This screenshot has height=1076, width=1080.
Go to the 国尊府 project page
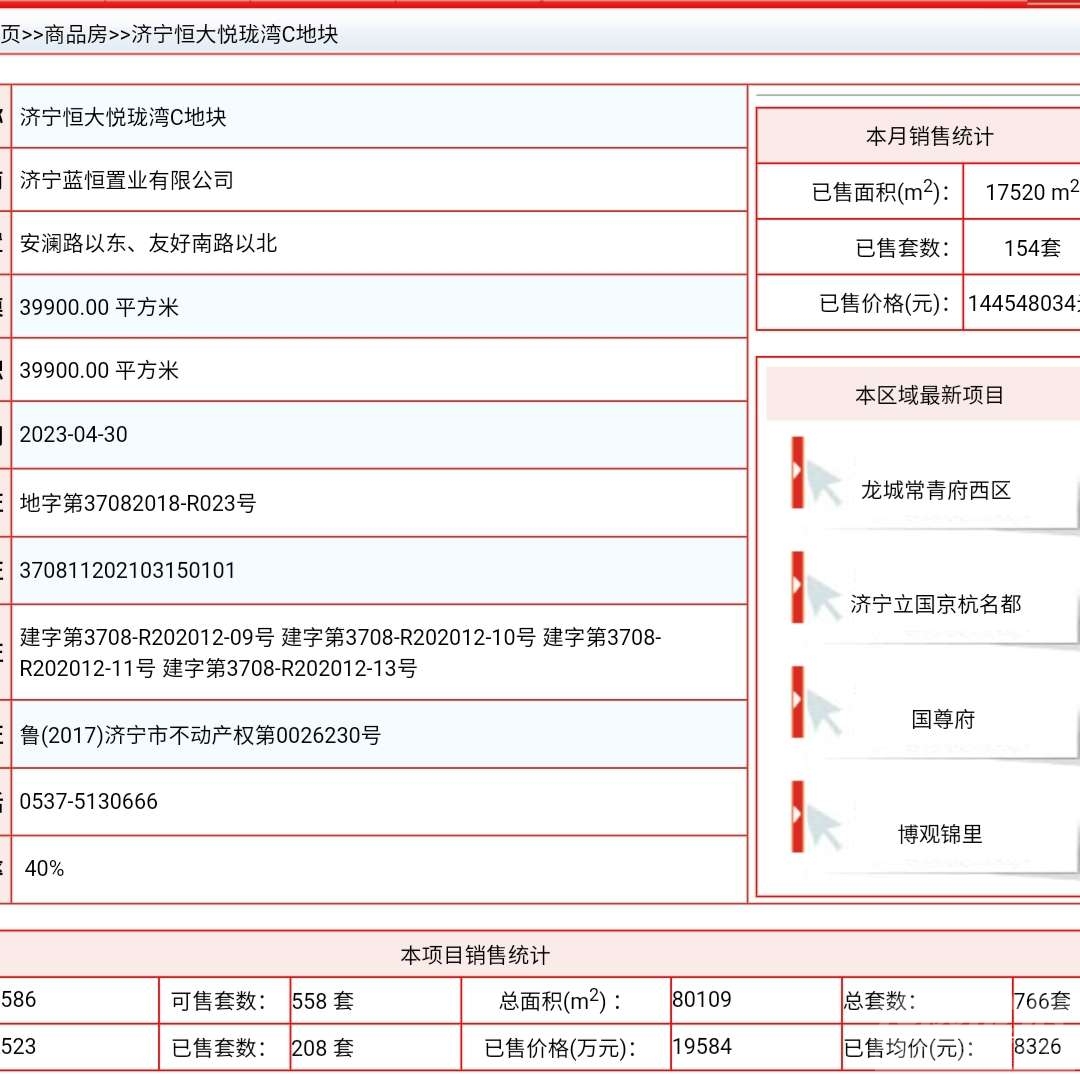click(x=942, y=719)
